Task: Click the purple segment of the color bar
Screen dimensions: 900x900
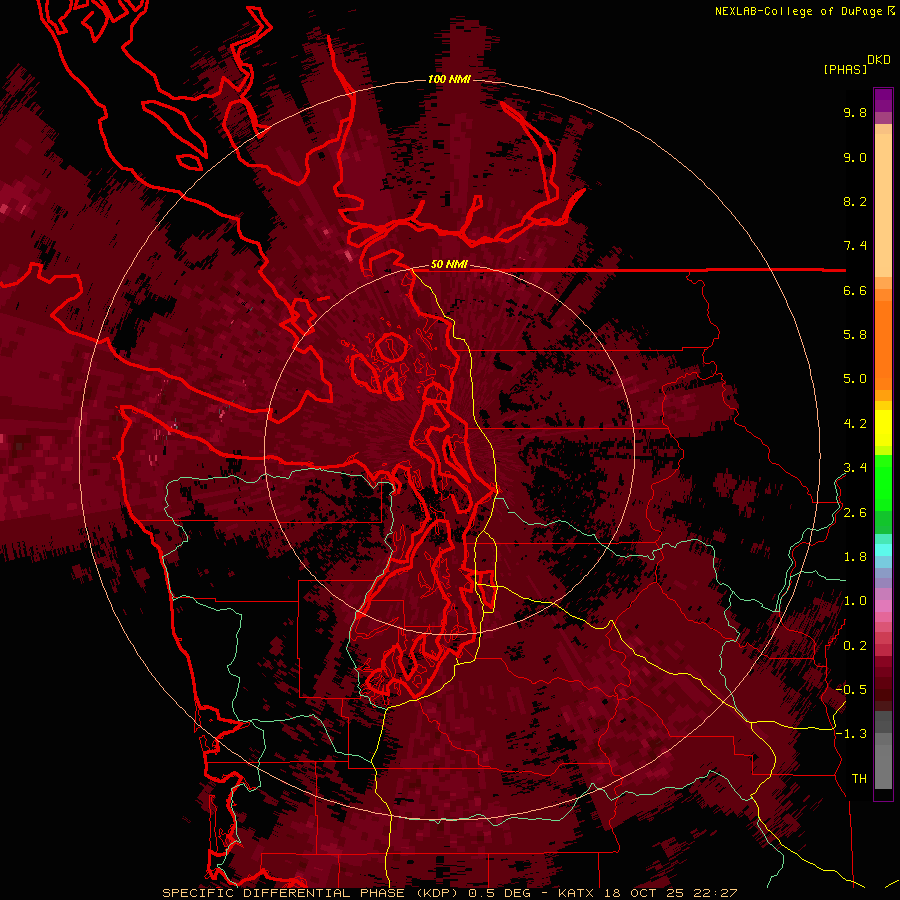Action: pyautogui.click(x=883, y=100)
